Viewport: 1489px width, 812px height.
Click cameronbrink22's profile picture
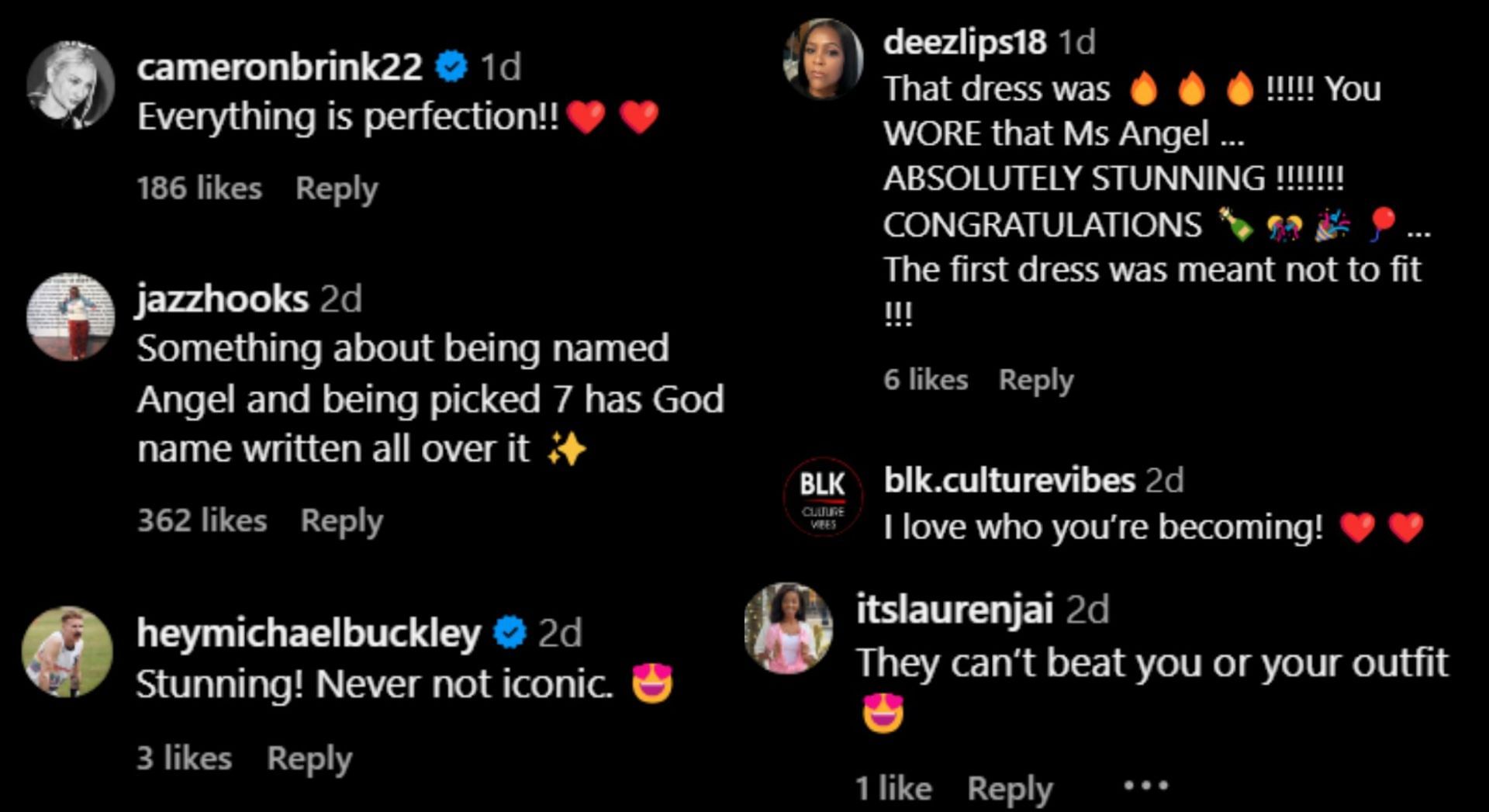coord(71,85)
